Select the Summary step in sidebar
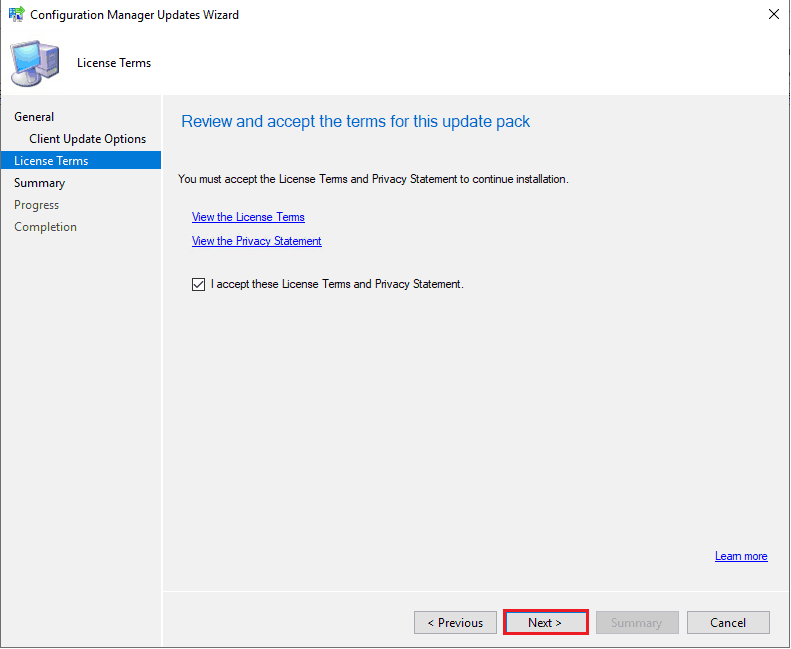791x649 pixels. coord(39,183)
